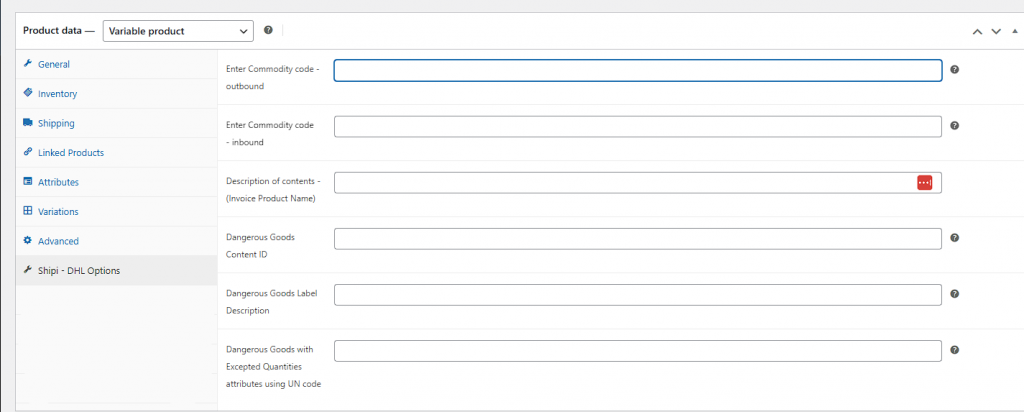Click help icon for outbound Commodity code
Screen dimensions: 1024x412
tap(955, 70)
